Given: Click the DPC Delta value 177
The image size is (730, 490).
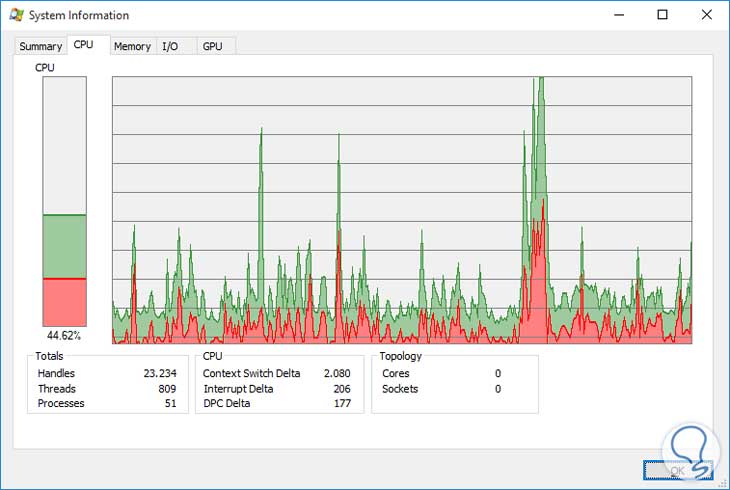Looking at the screenshot, I should click(342, 403).
